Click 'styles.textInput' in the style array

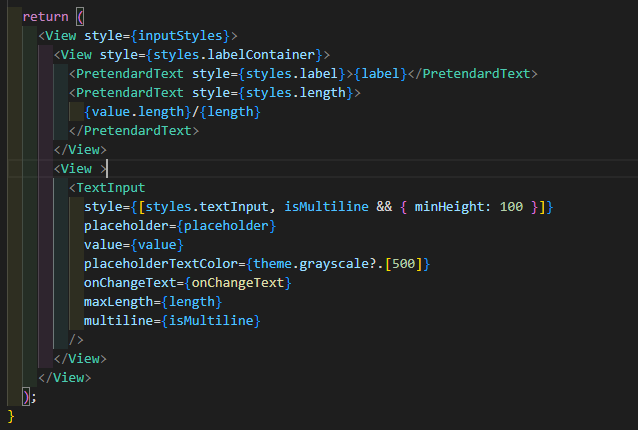[x=207, y=207]
